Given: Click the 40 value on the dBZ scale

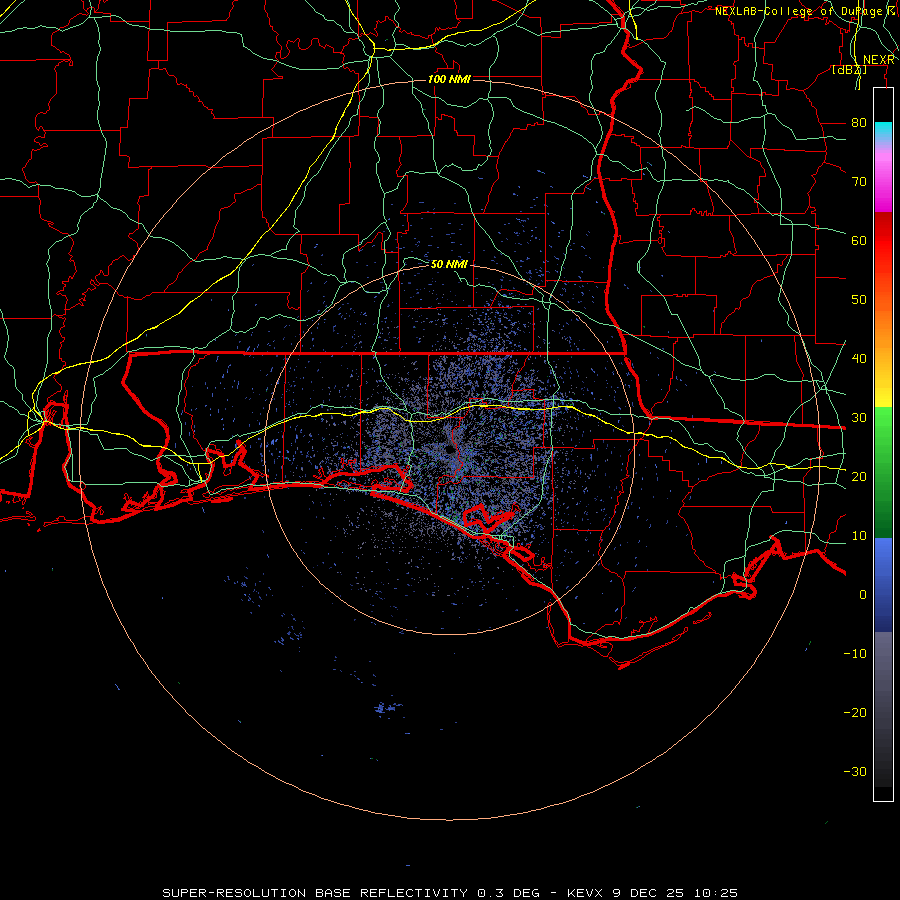Looking at the screenshot, I should coord(859,359).
